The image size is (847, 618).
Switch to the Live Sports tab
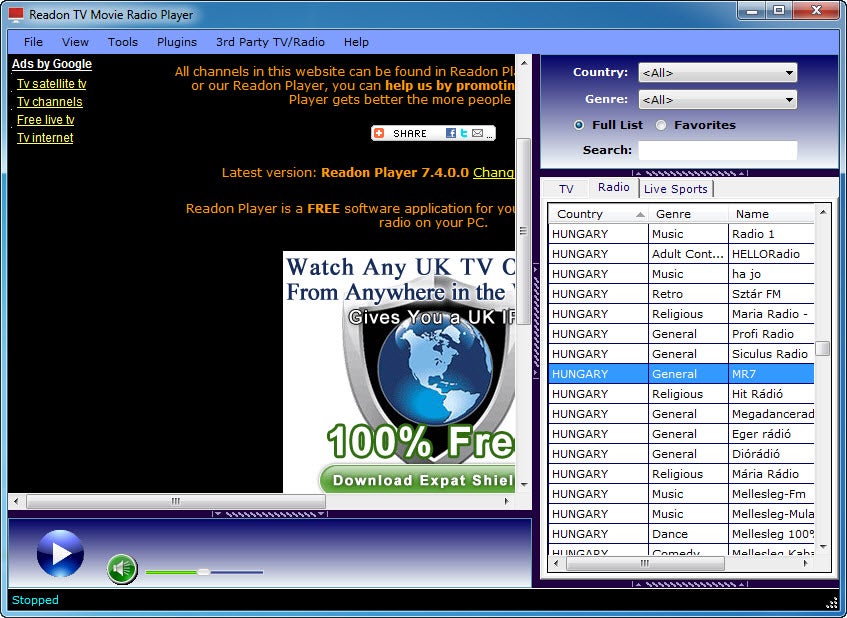(675, 189)
